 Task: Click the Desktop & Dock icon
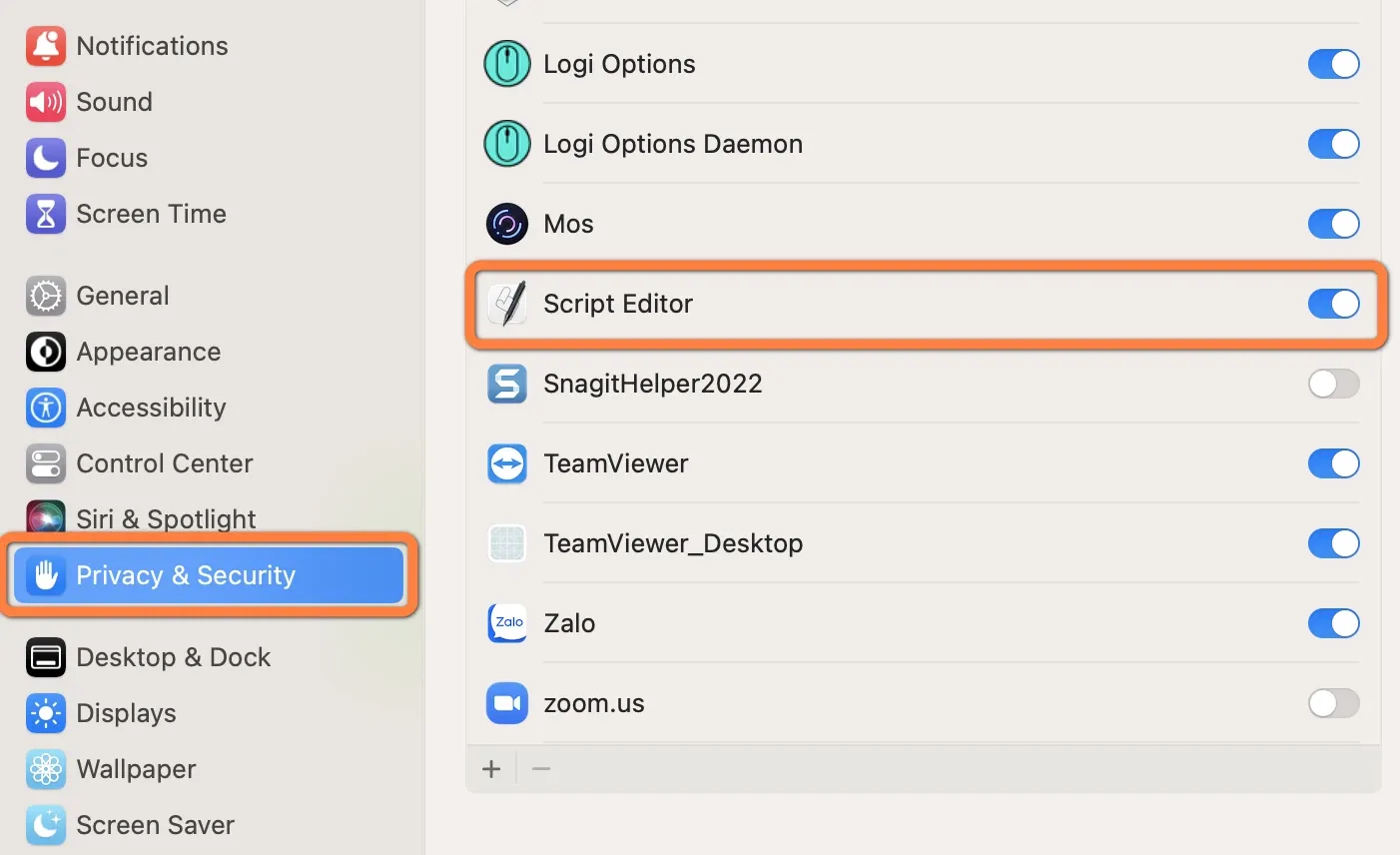[46, 657]
